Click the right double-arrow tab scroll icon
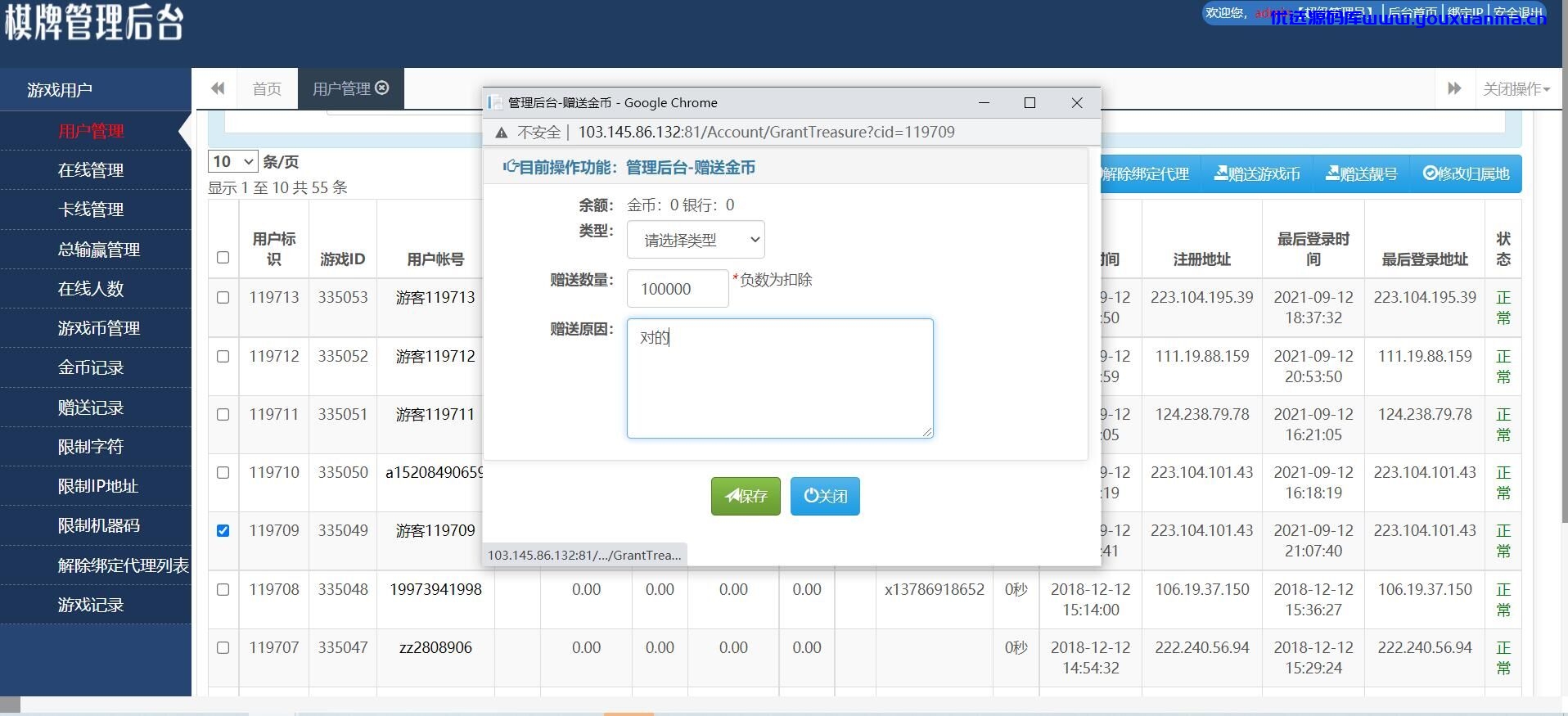 (1454, 88)
